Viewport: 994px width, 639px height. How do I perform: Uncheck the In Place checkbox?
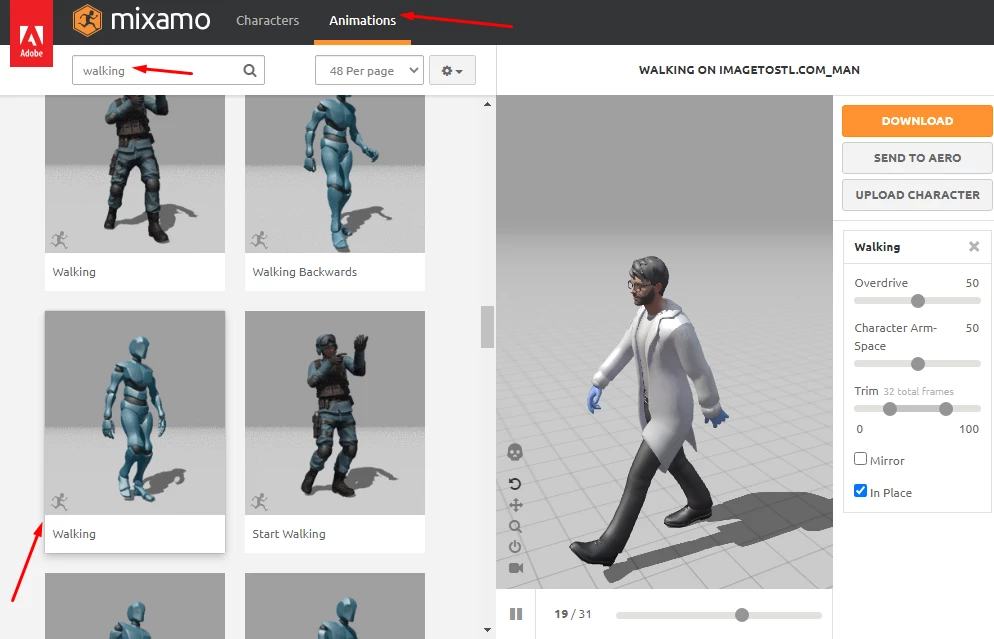860,491
